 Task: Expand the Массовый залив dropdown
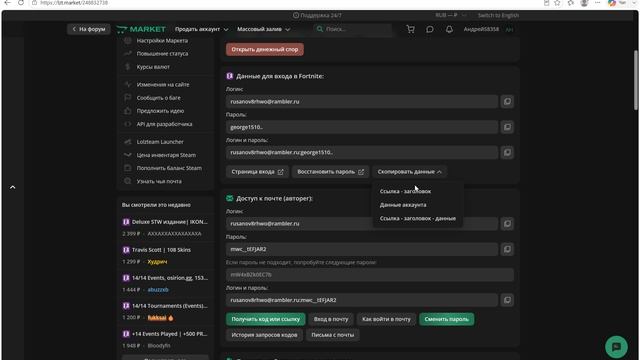point(263,29)
